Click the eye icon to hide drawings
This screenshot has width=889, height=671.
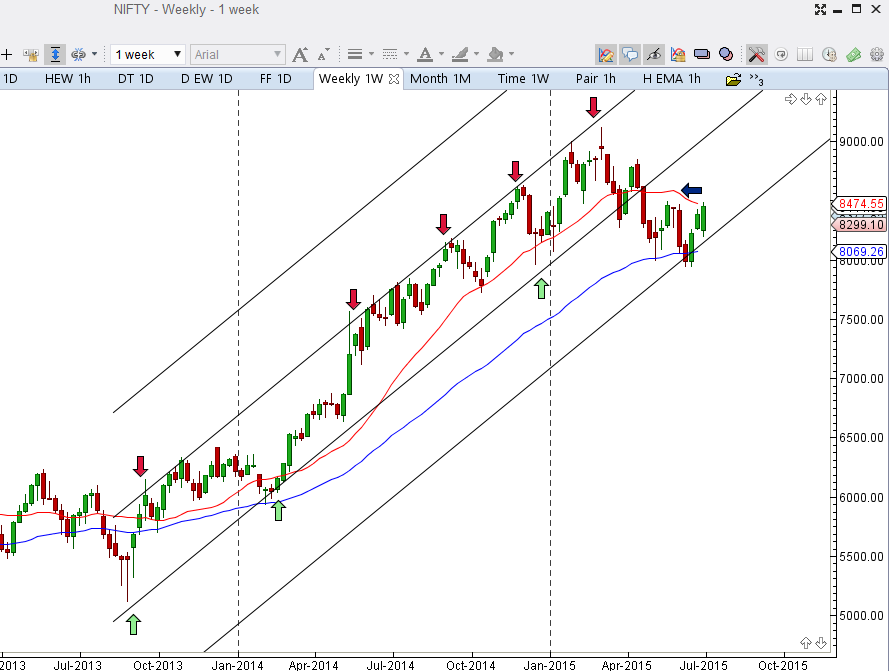651,54
